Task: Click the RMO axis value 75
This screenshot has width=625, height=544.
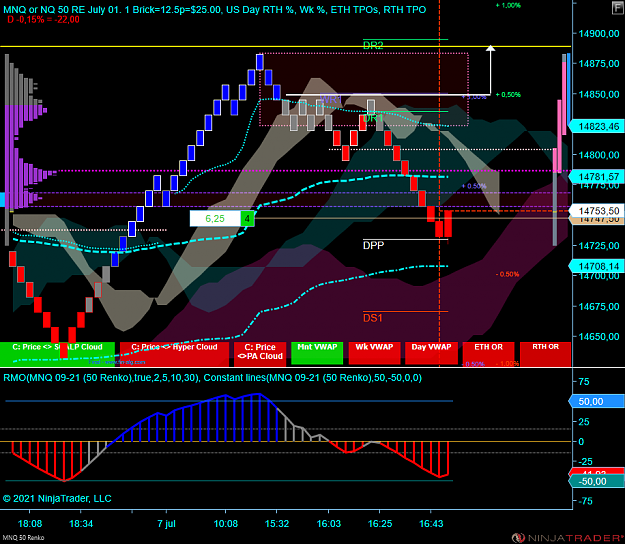Action: click(x=584, y=382)
